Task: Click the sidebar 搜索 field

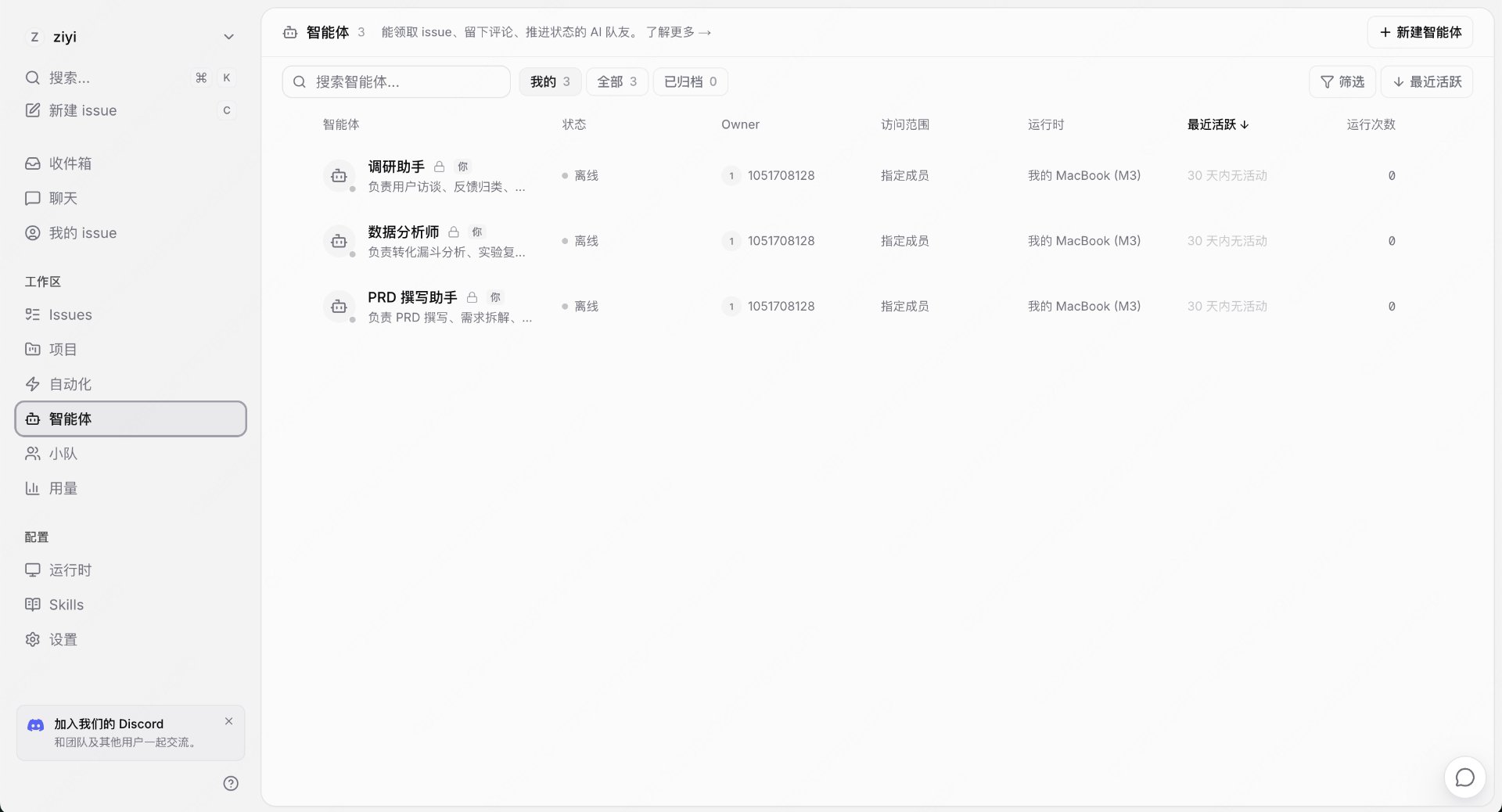Action: click(131, 77)
